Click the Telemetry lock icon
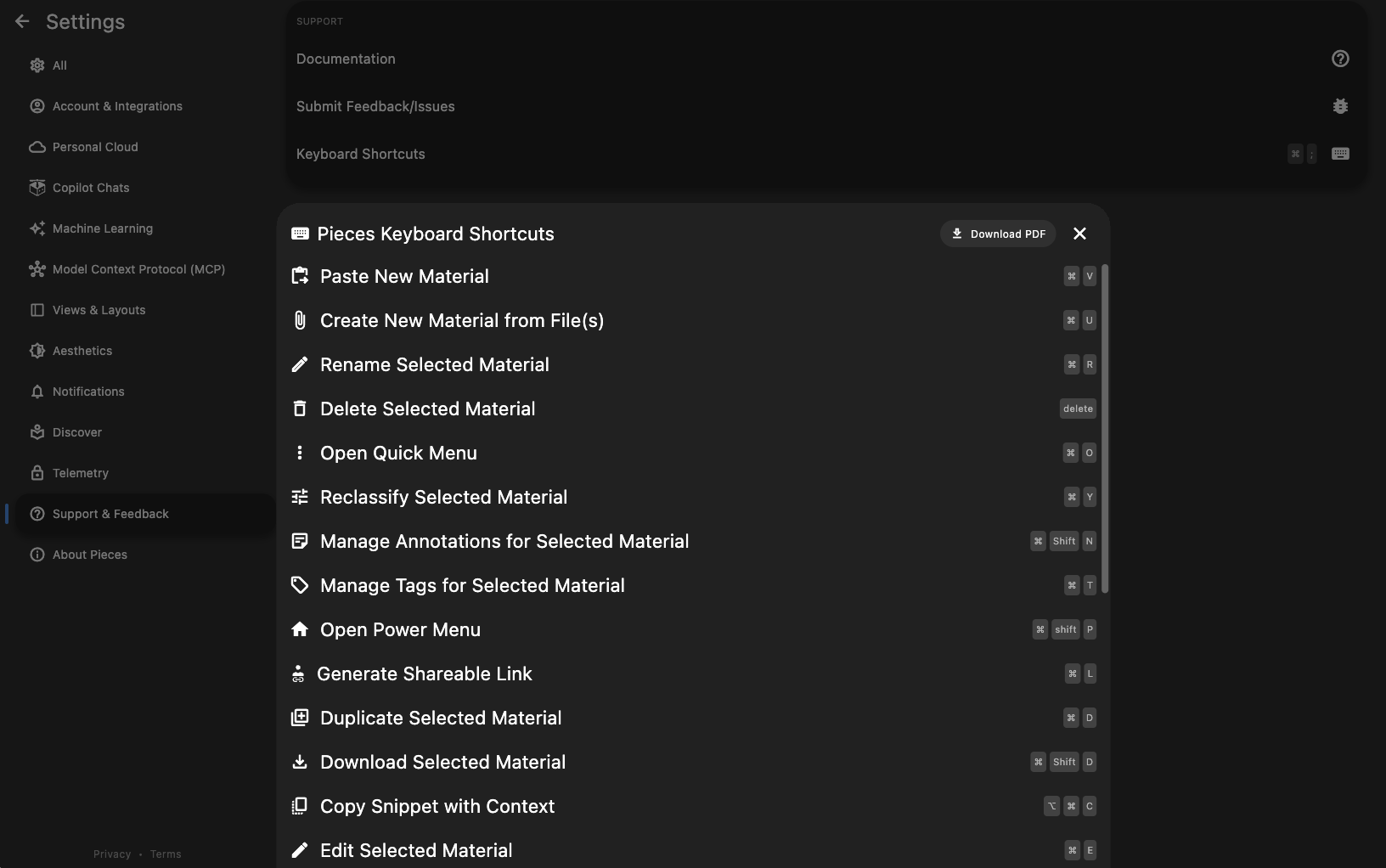This screenshot has height=868, width=1386. (37, 473)
